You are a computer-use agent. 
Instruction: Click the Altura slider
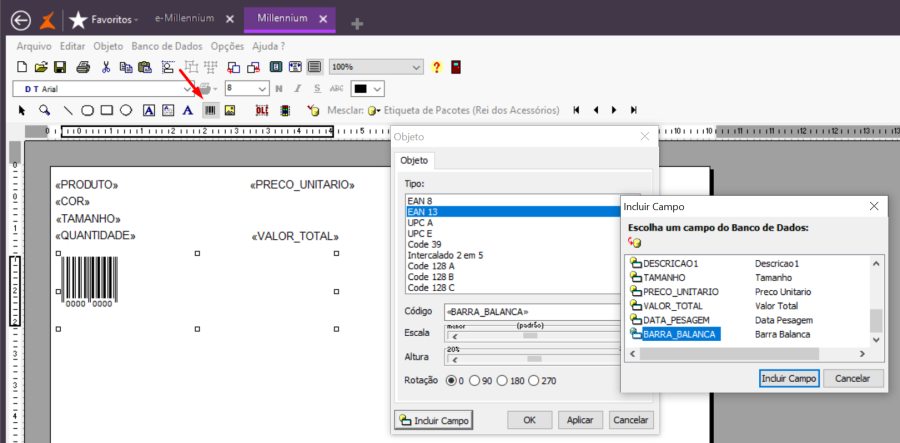pyautogui.click(x=532, y=357)
